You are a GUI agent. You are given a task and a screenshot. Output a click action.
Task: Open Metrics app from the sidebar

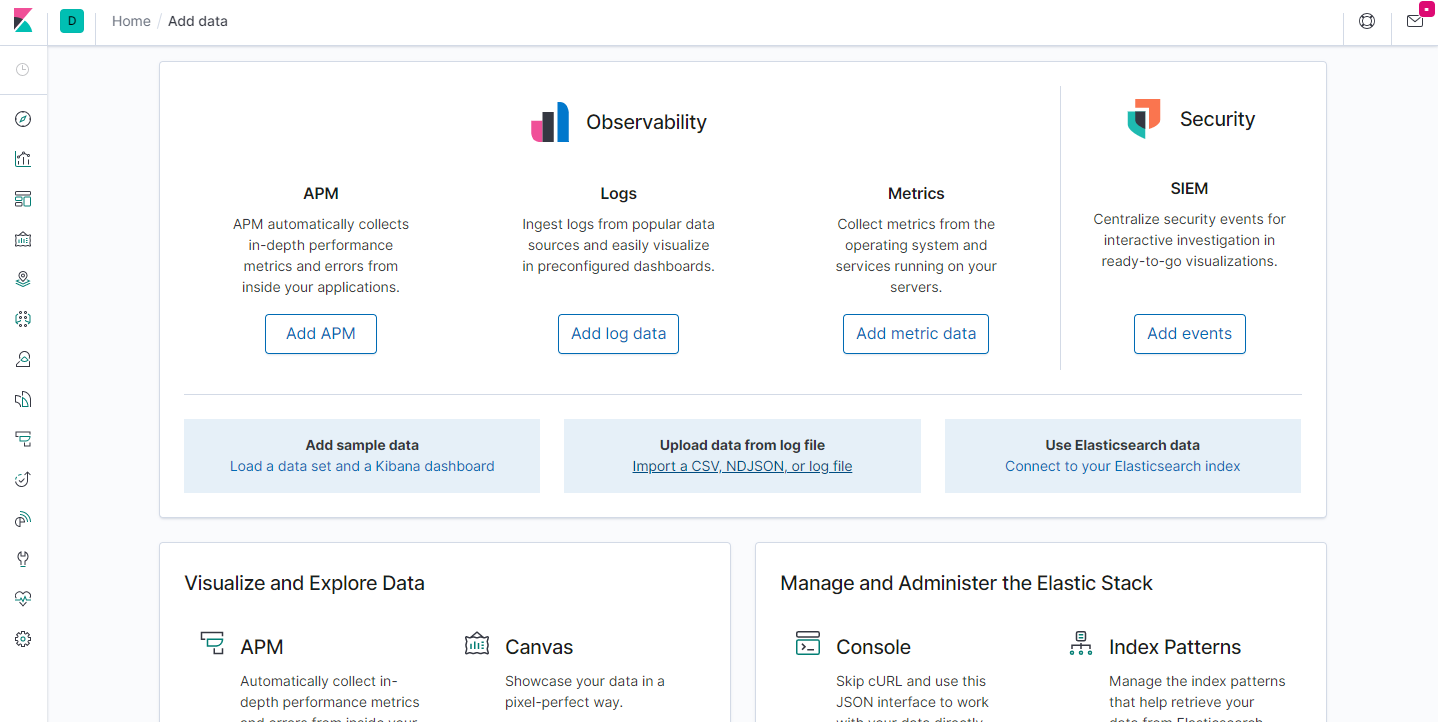[x=23, y=359]
